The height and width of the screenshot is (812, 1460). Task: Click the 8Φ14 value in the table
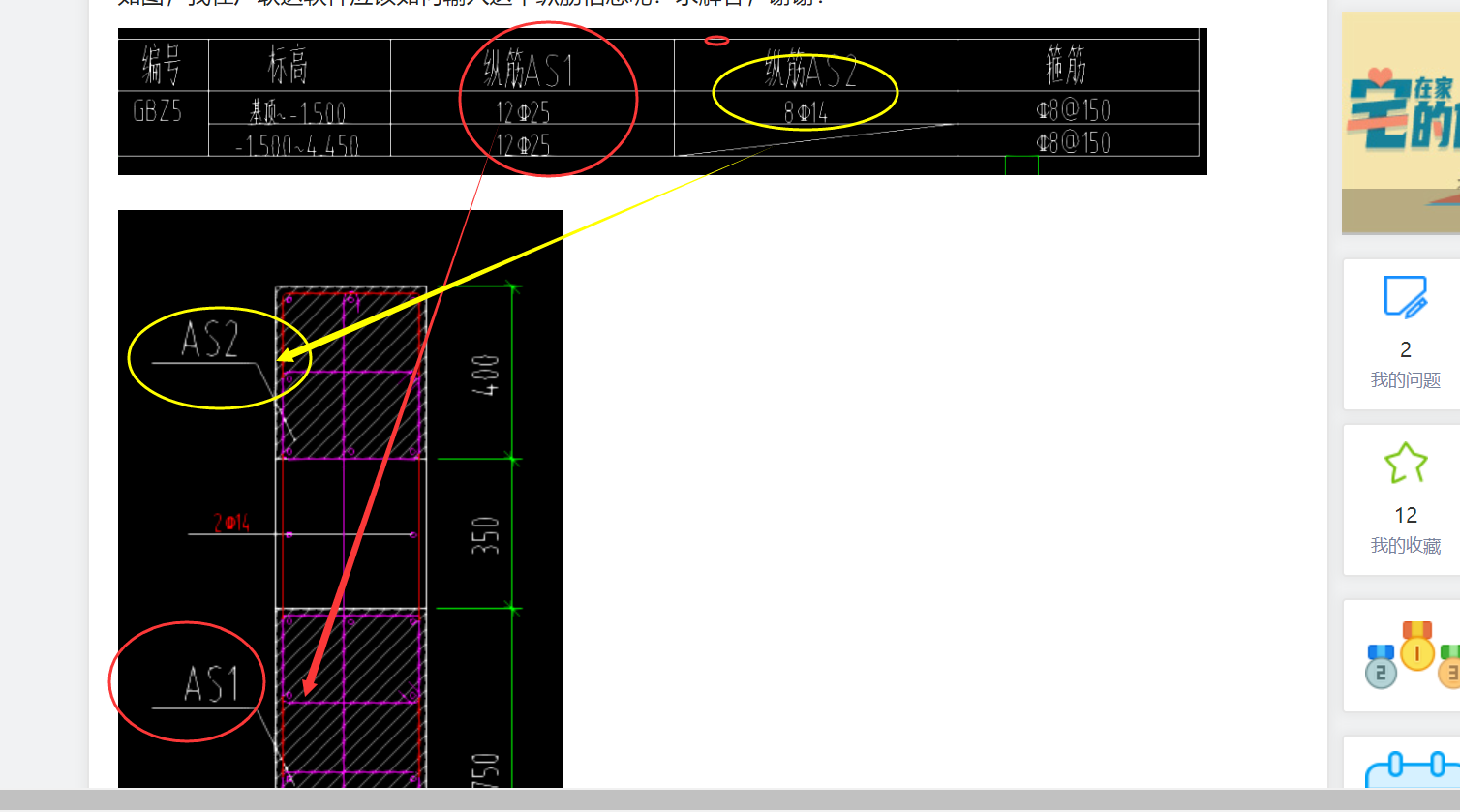pos(806,113)
